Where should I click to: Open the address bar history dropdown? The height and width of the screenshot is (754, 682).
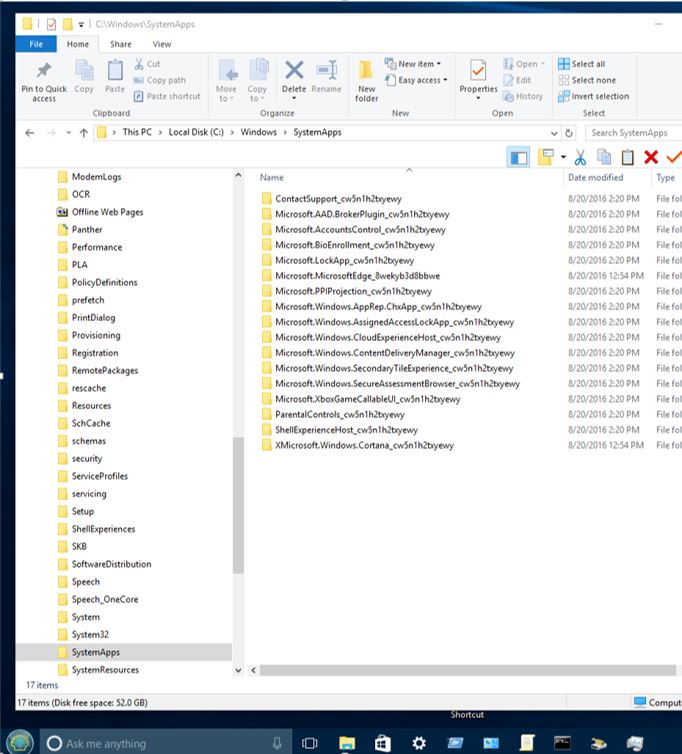coord(552,133)
